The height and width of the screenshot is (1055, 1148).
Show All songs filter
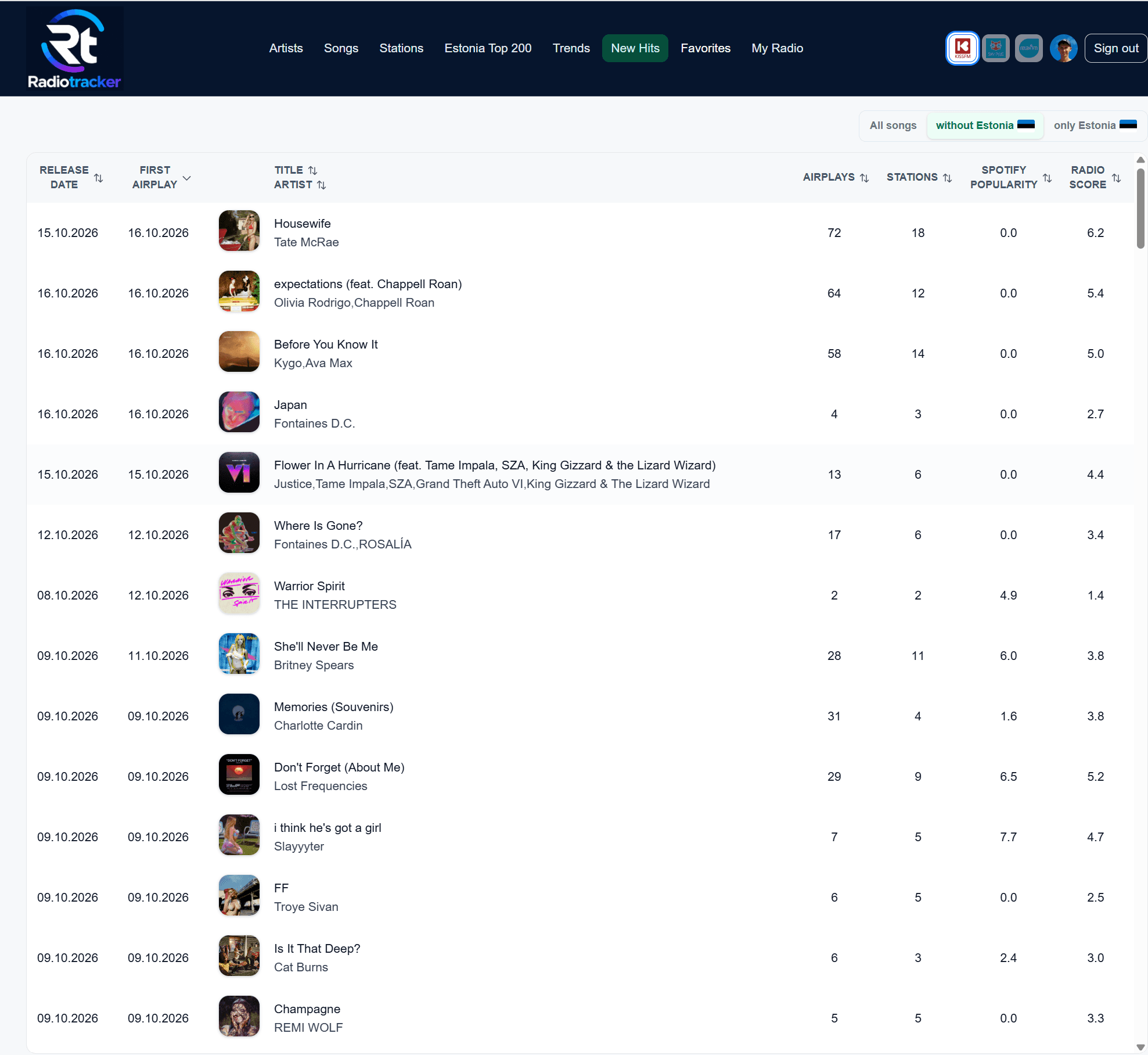893,125
